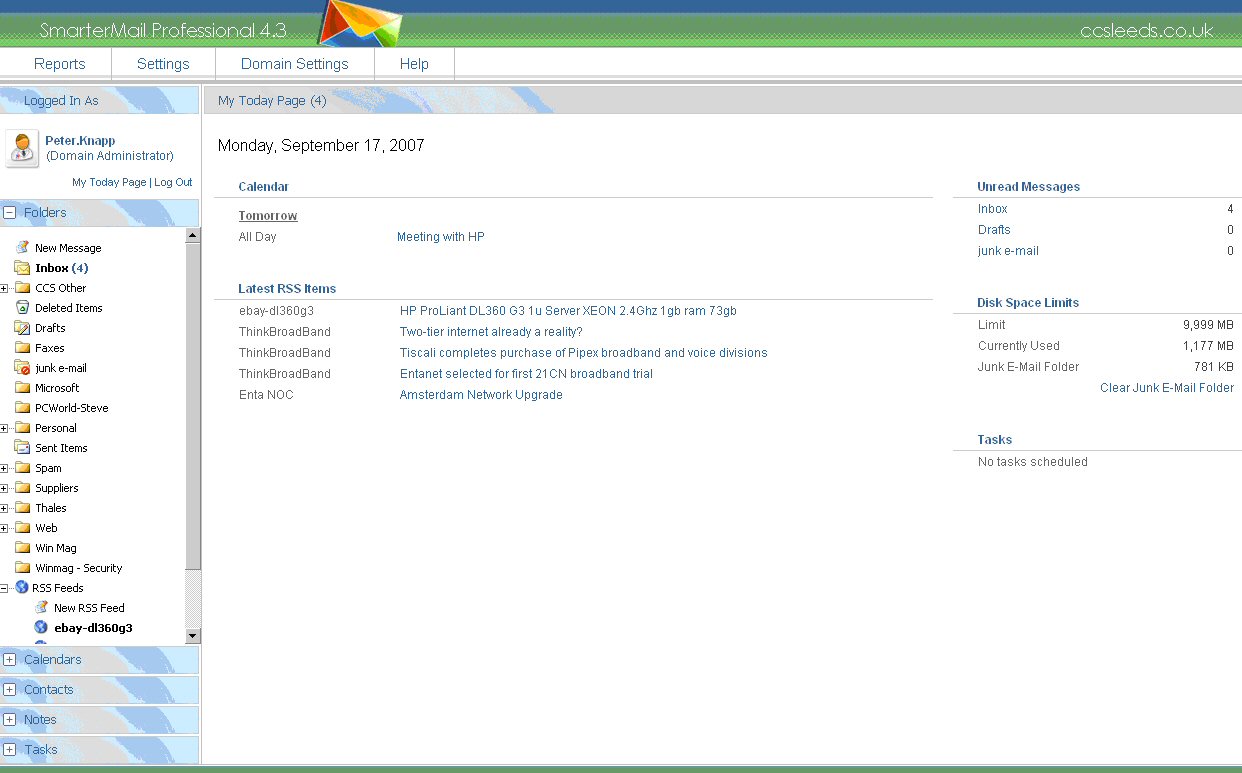1242x773 pixels.
Task: Collapse the Folders panel section
Action: coord(10,212)
